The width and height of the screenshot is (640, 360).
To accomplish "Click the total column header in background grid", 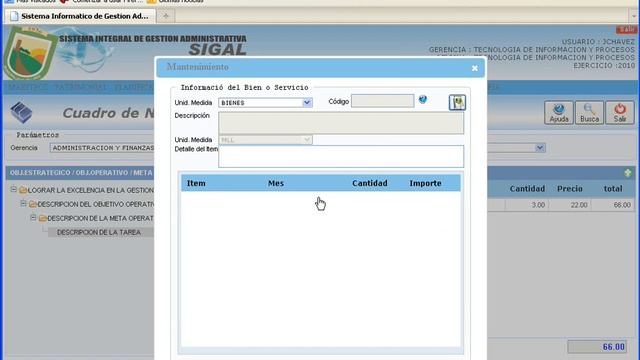I will click(613, 189).
